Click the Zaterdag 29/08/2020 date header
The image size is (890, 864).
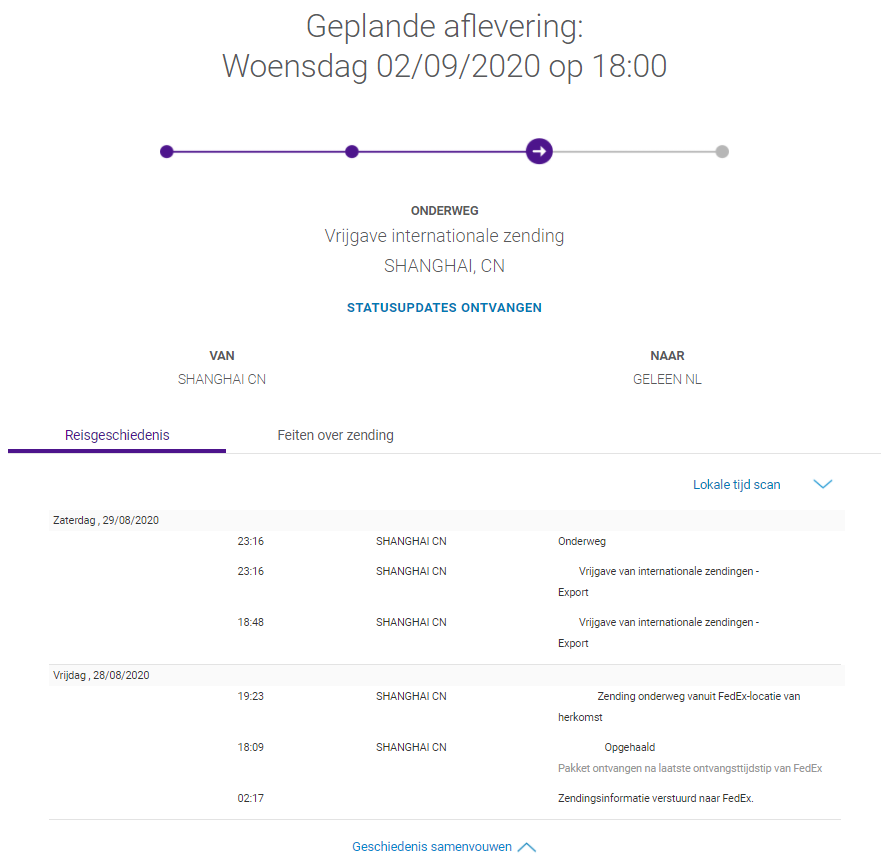click(x=106, y=520)
